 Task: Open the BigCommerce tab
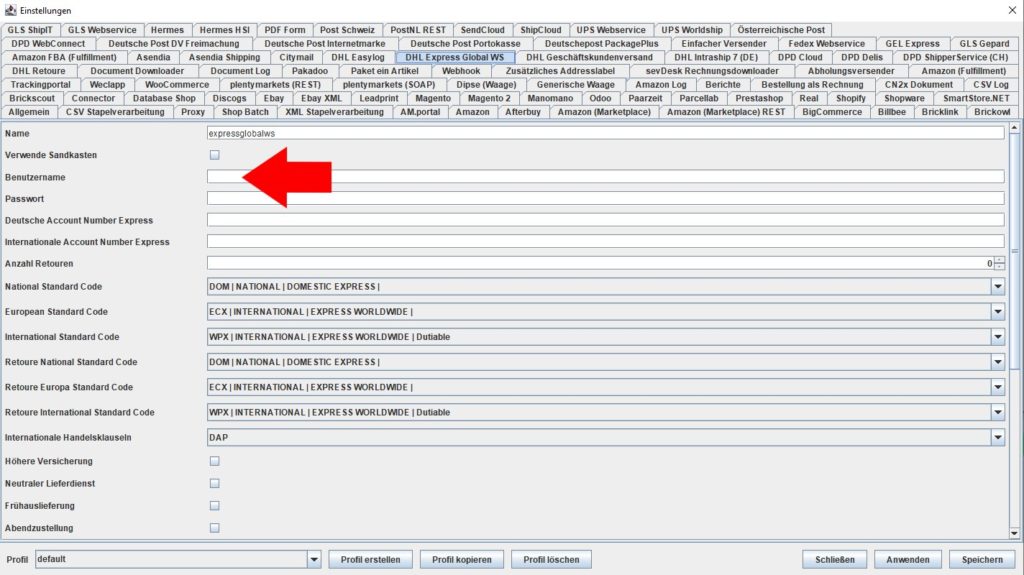tap(832, 112)
